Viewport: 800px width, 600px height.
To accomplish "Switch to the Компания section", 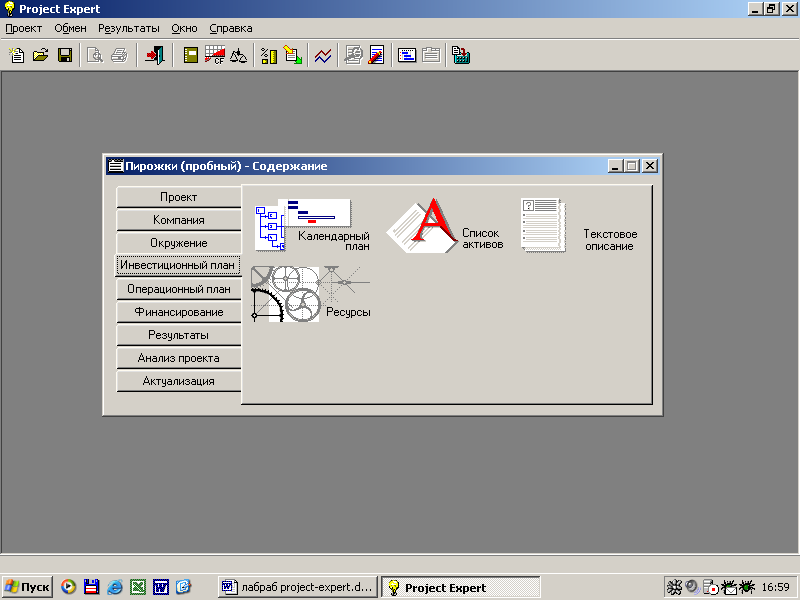I will [179, 220].
